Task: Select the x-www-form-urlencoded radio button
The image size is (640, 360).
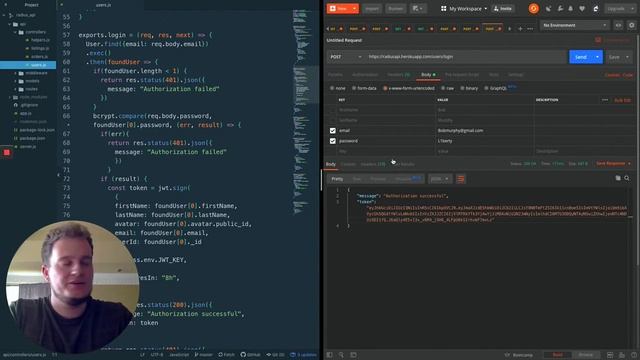Action: tap(385, 88)
